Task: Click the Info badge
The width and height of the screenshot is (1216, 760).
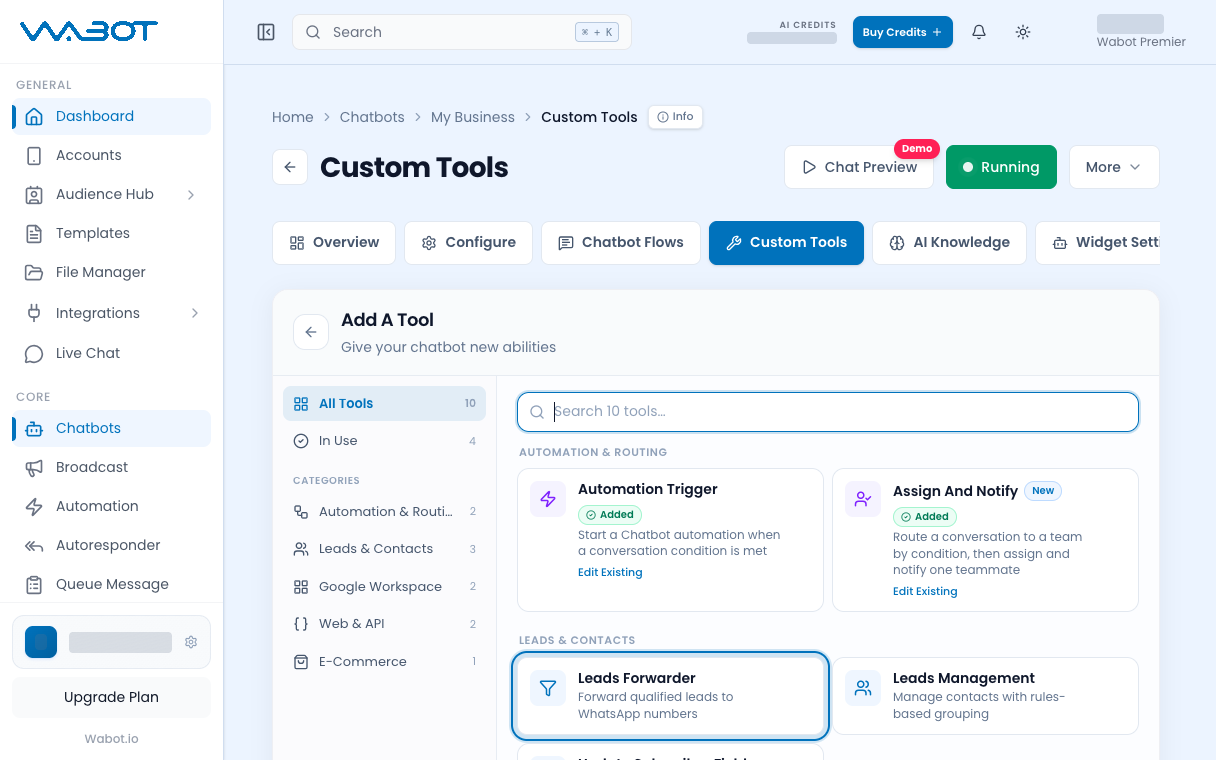Action: click(x=675, y=117)
